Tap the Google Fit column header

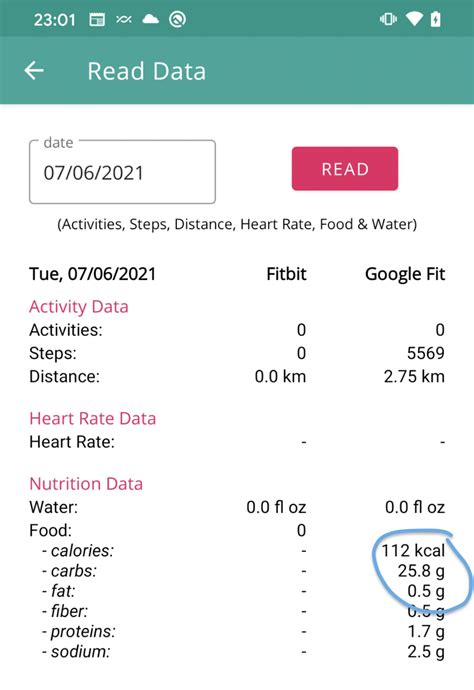click(405, 274)
